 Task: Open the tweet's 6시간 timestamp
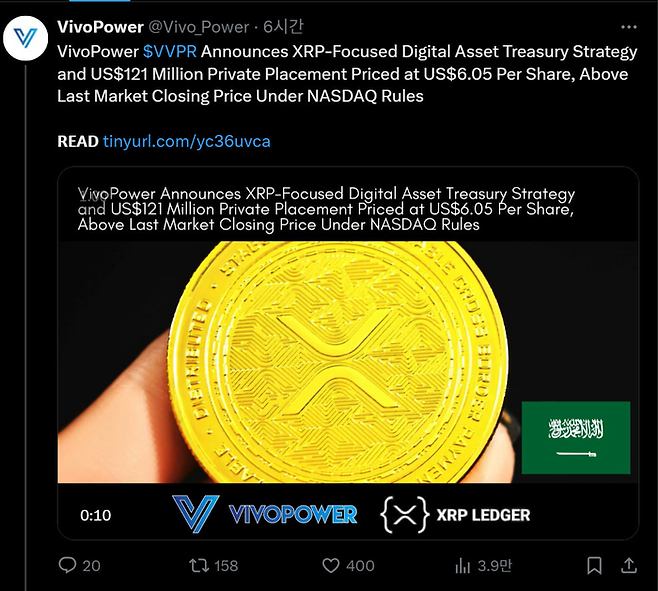coord(268,27)
